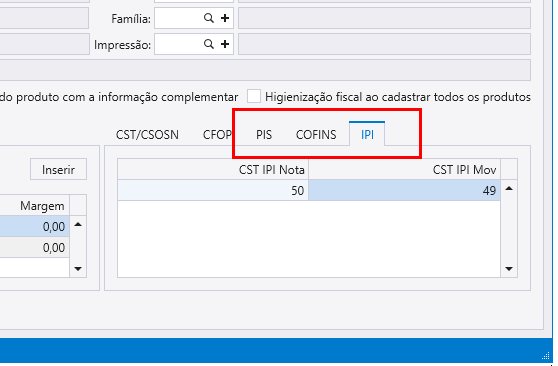Click the Inserir button
Image resolution: width=558 pixels, height=366 pixels.
(x=58, y=169)
